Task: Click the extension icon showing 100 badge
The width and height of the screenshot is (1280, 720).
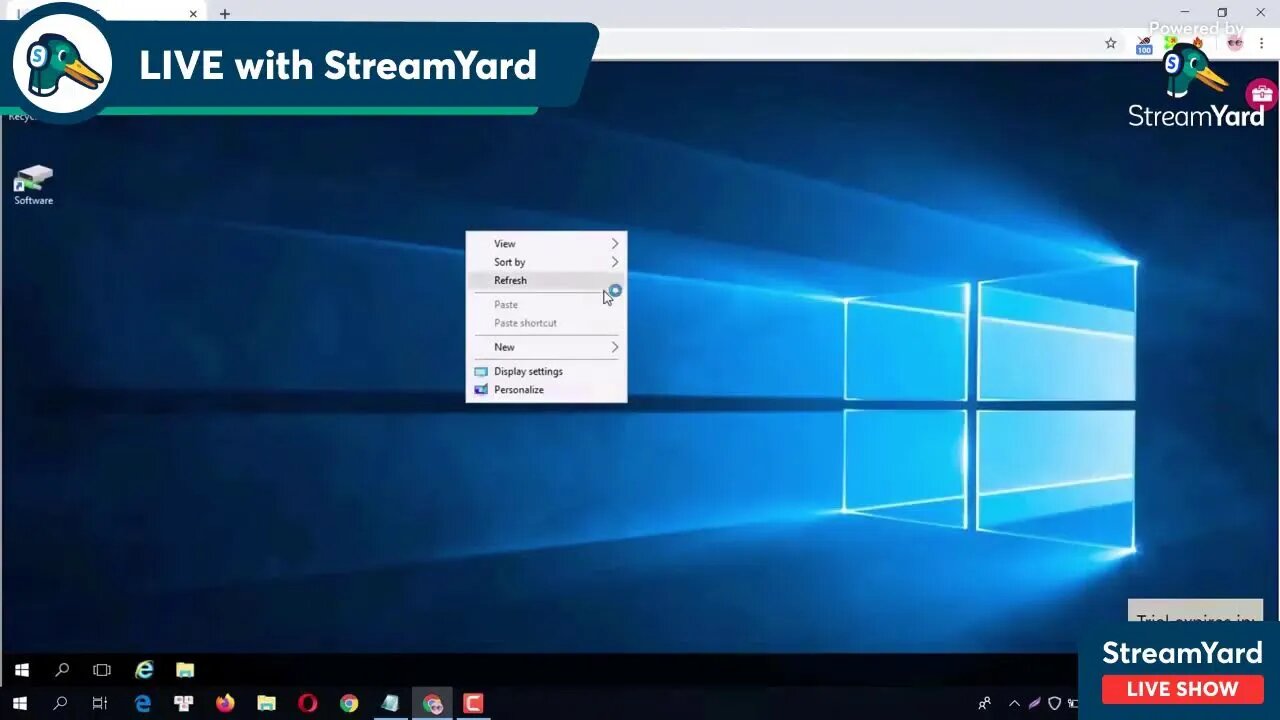Action: 1144,45
